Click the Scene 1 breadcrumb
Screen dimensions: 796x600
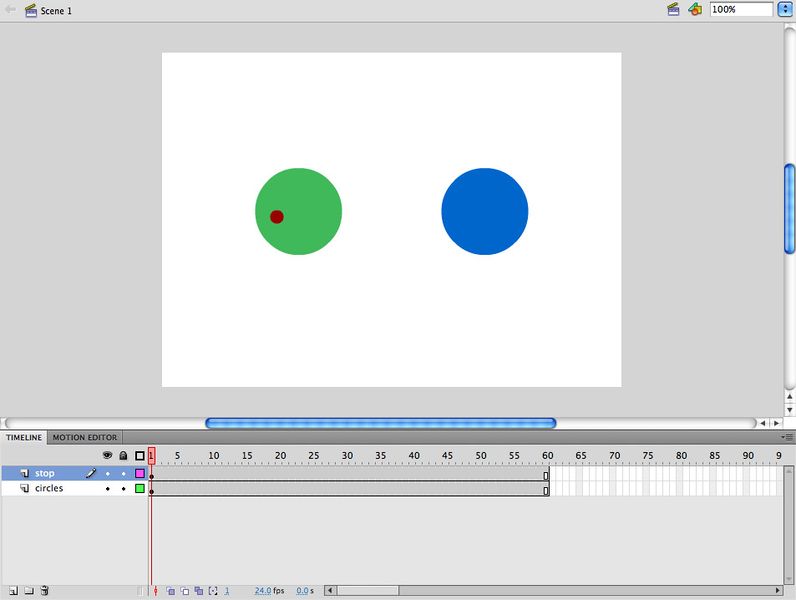pyautogui.click(x=55, y=10)
